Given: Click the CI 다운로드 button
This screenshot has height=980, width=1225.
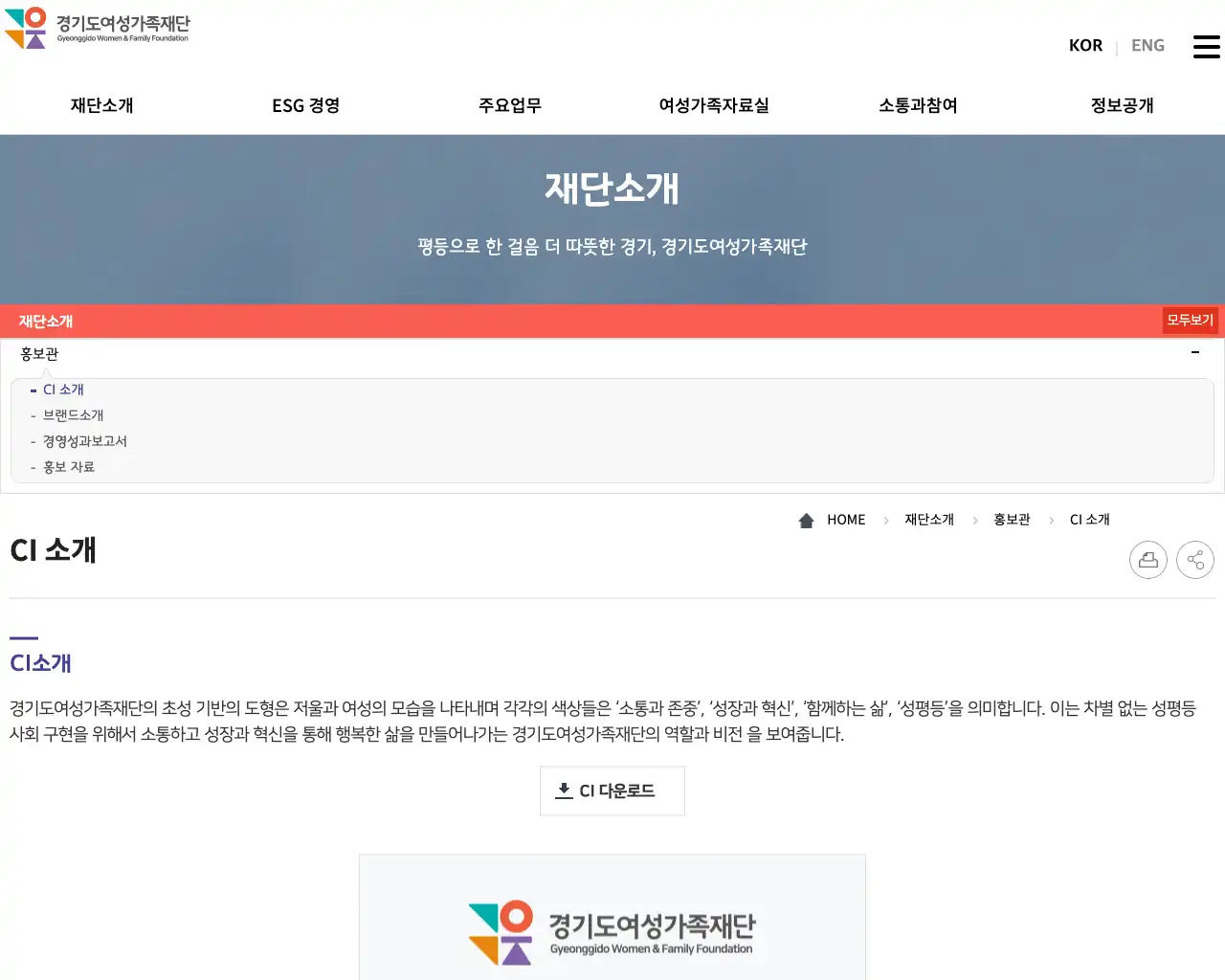Looking at the screenshot, I should [x=612, y=791].
